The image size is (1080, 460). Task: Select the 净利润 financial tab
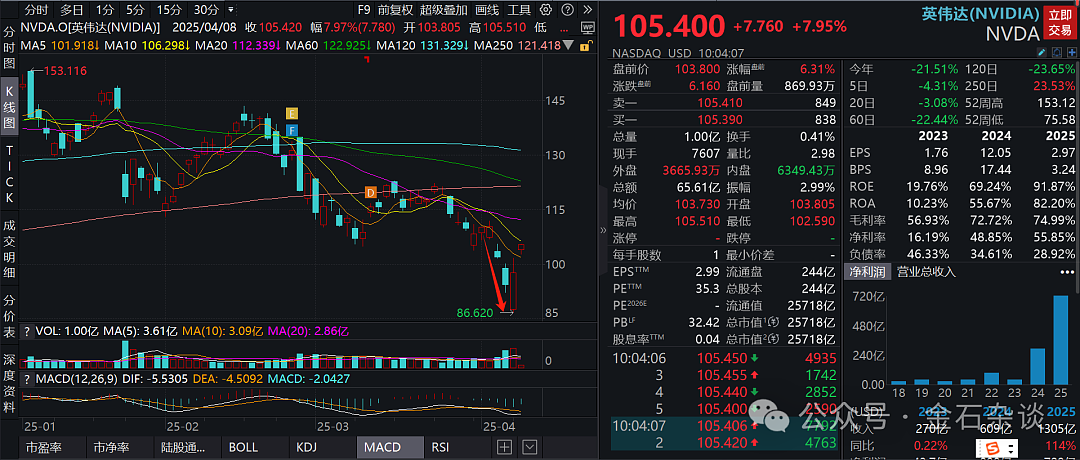[x=868, y=271]
